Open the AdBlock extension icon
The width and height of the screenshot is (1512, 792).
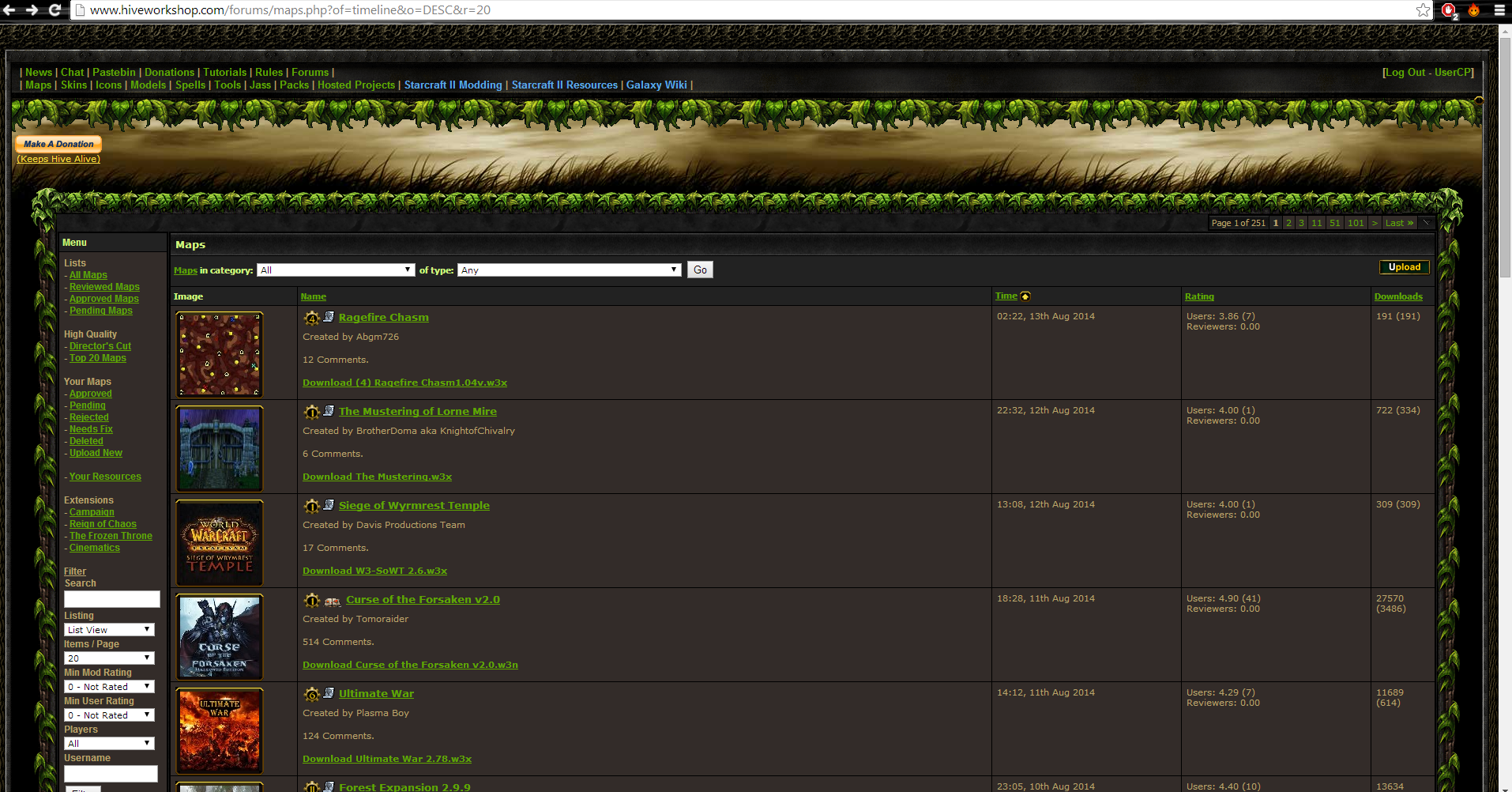click(1449, 10)
